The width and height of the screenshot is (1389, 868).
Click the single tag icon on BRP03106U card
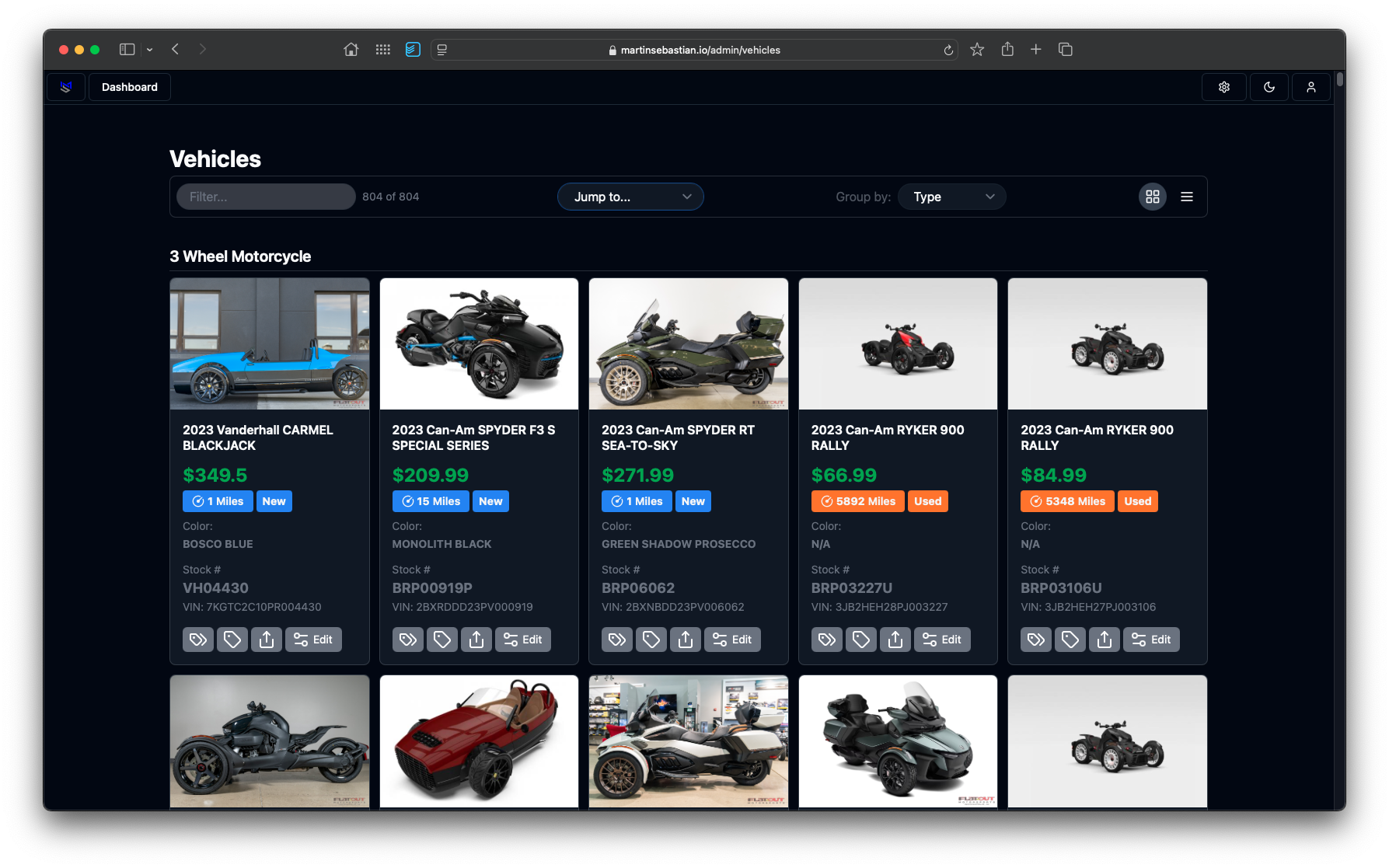pyautogui.click(x=1070, y=640)
